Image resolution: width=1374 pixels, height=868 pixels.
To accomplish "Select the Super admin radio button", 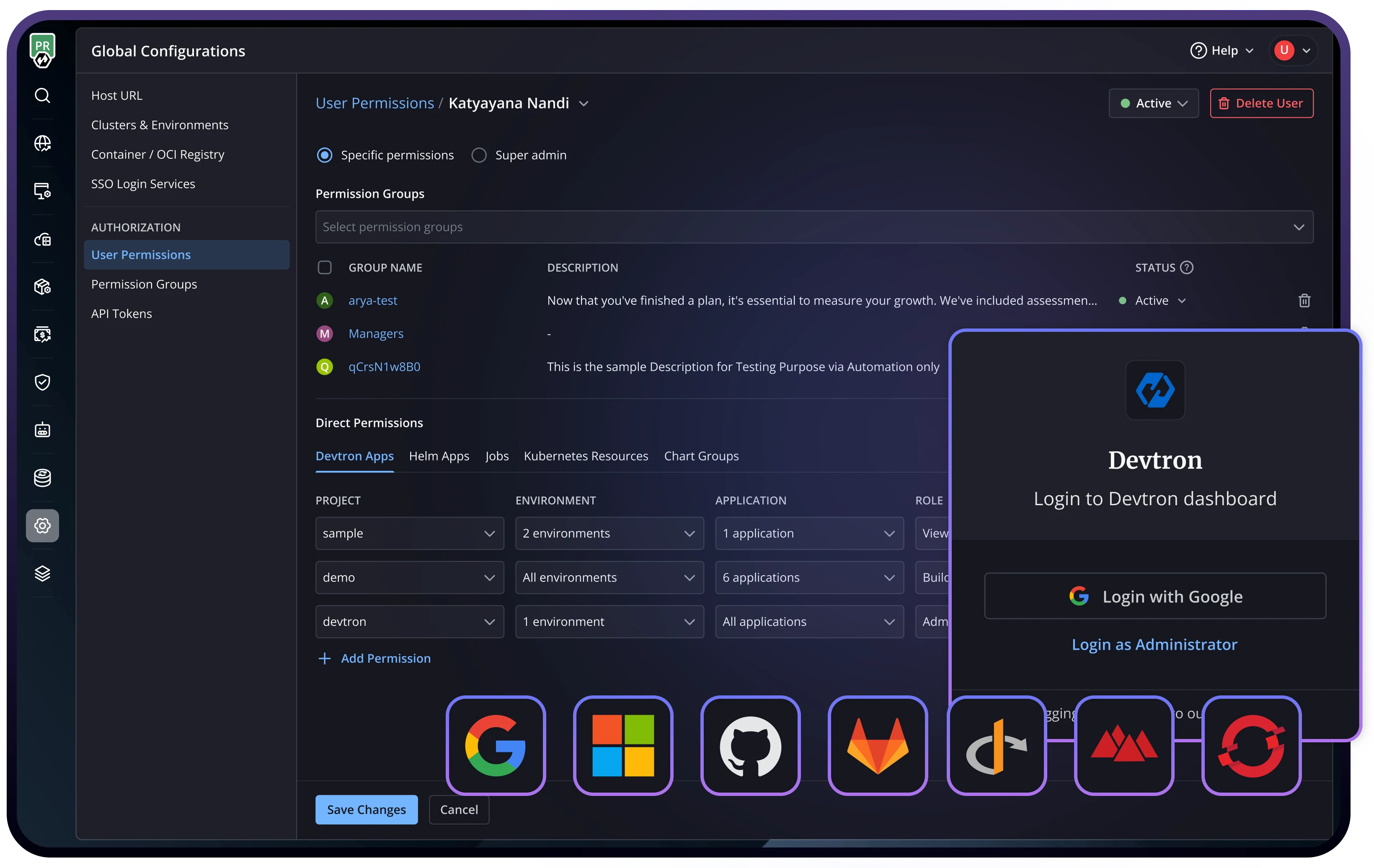I will (x=479, y=155).
